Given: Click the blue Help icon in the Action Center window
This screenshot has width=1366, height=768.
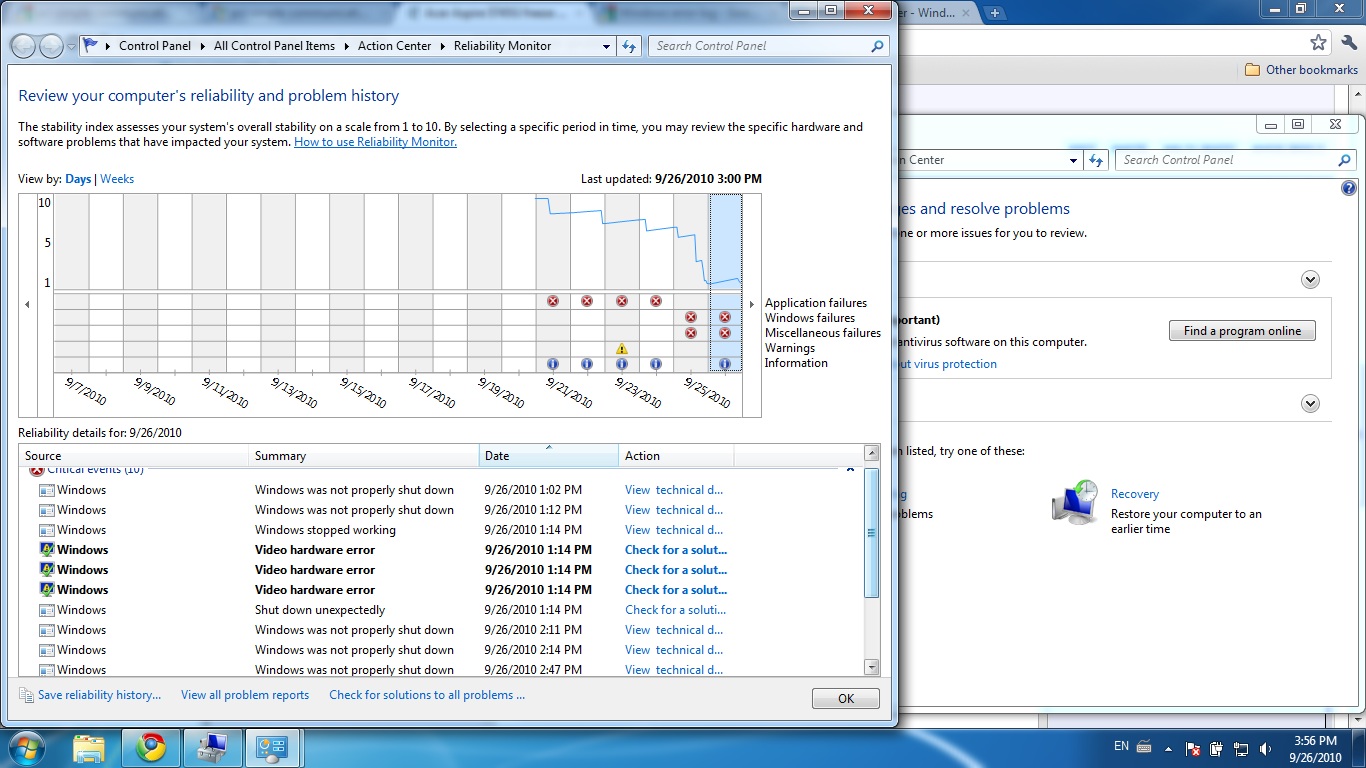Looking at the screenshot, I should pyautogui.click(x=1349, y=188).
